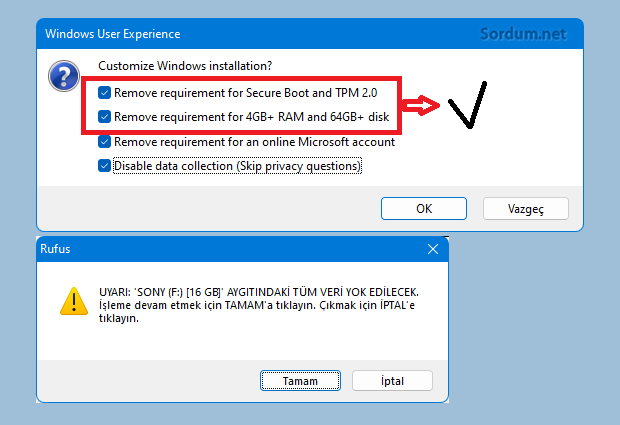
Task: Uncheck the 4GB+ RAM and 64GB+ disk checkbox
Action: (x=105, y=117)
